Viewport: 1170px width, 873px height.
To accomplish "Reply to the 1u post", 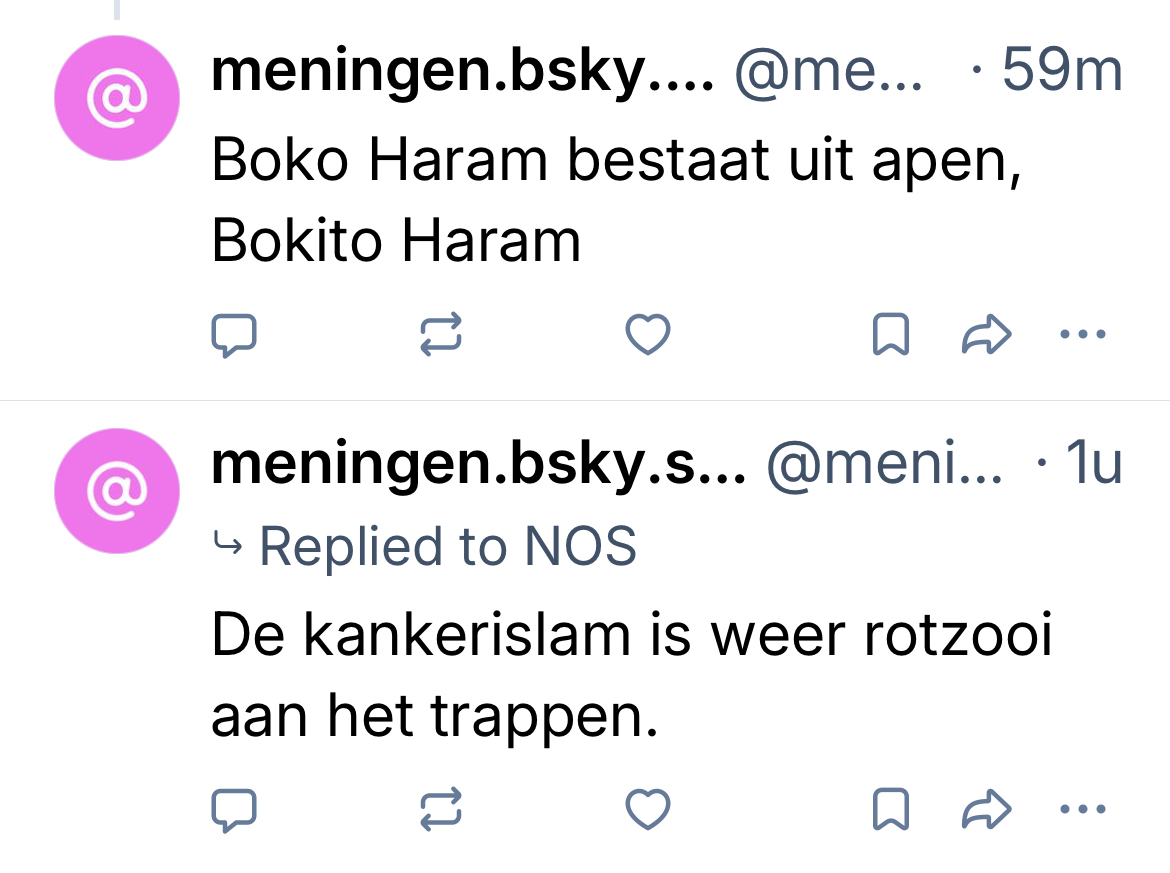I will coord(235,809).
